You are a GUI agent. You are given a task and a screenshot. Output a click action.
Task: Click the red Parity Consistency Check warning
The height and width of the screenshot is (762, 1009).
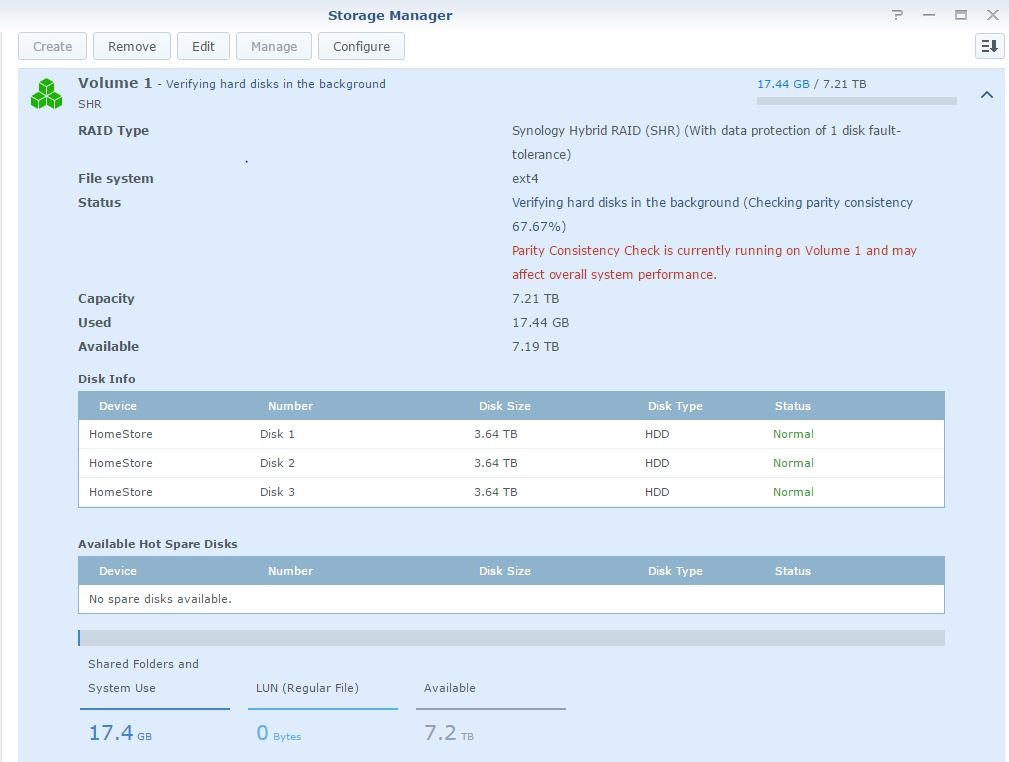click(714, 263)
